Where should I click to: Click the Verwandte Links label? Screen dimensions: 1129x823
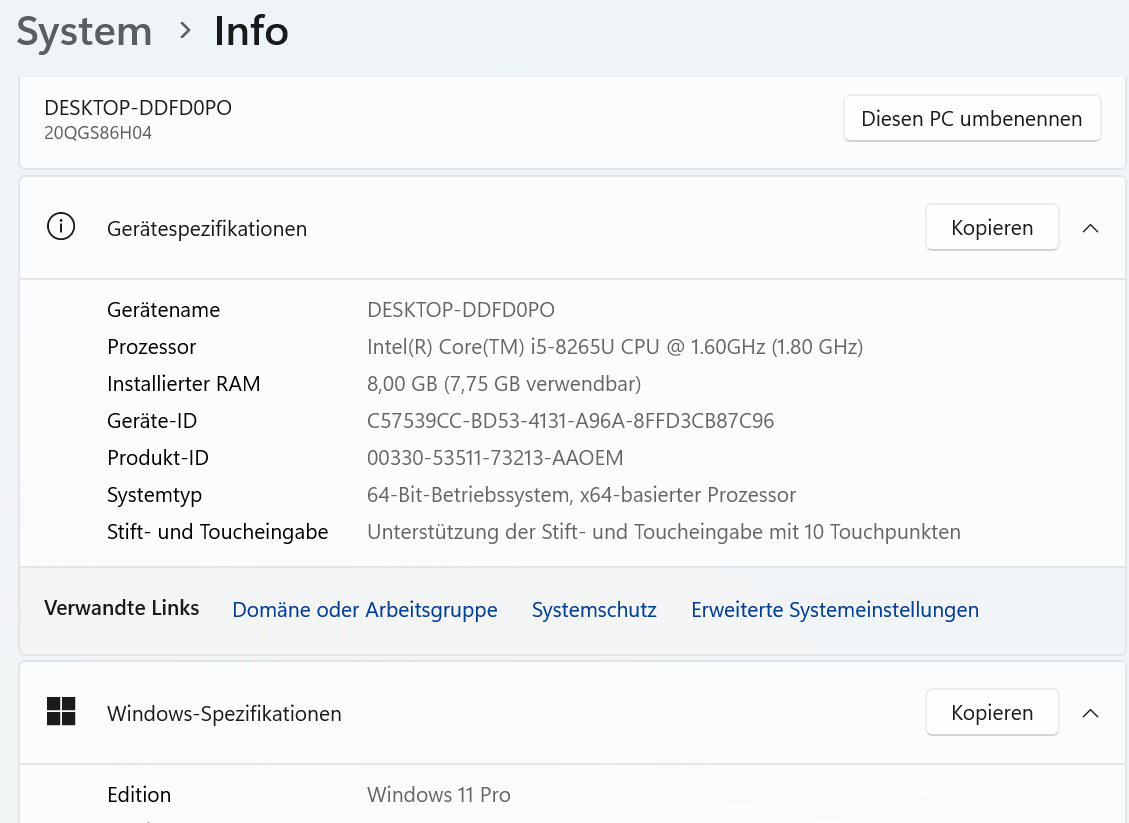pos(122,608)
